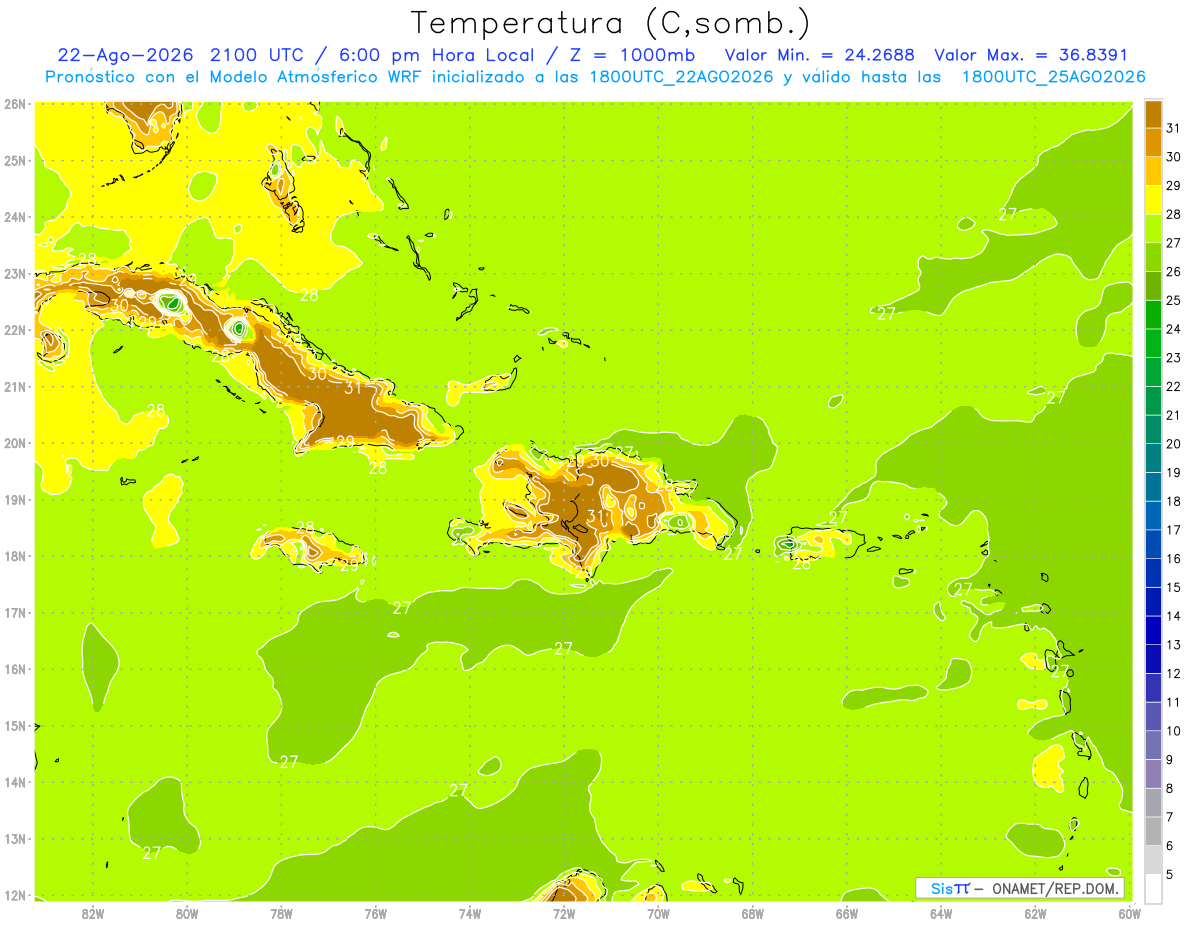This screenshot has width=1200, height=927.
Task: Click the 24N latitude axis label
Action: [x=15, y=217]
